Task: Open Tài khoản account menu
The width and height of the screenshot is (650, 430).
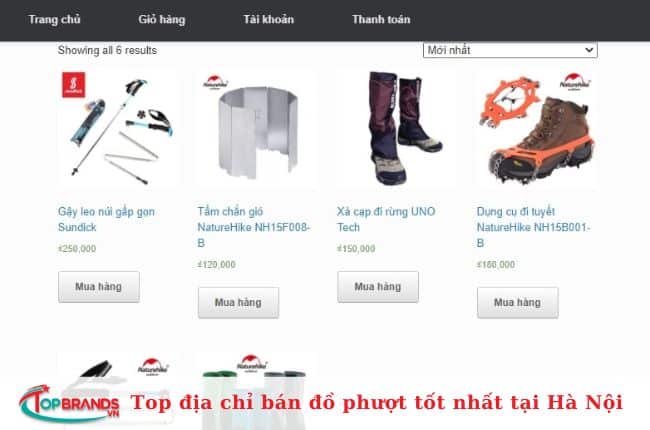Action: [269, 19]
